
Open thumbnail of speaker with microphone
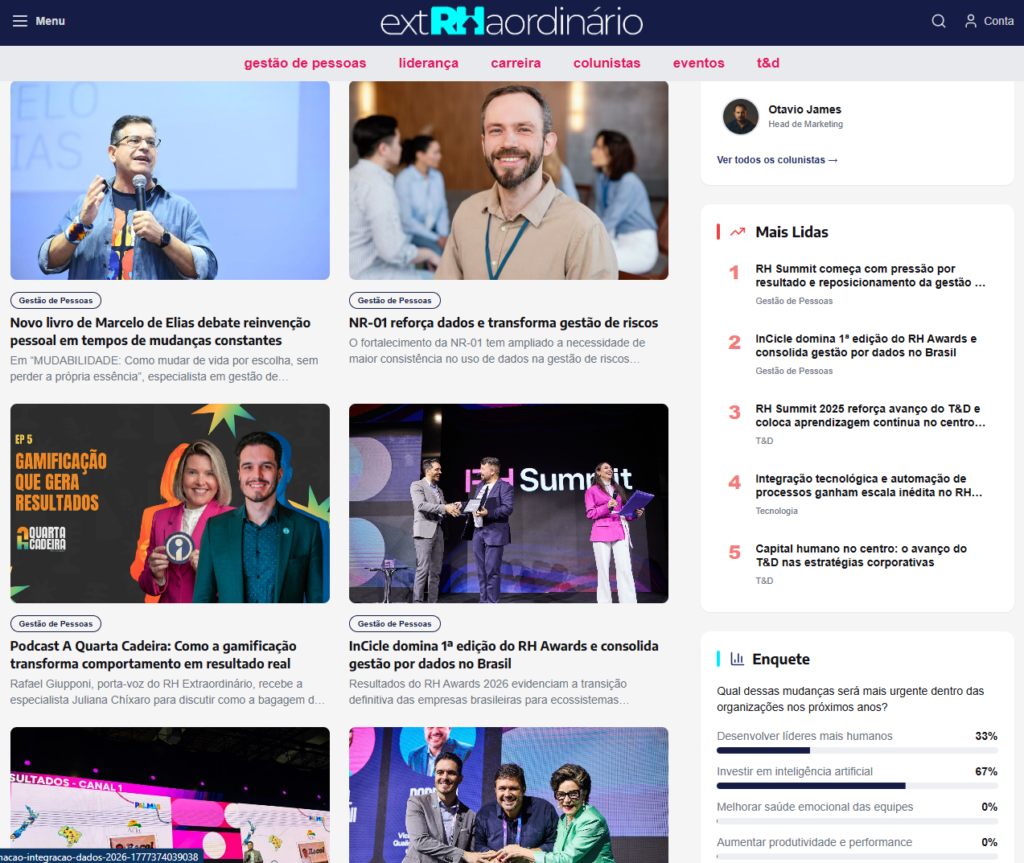(170, 180)
